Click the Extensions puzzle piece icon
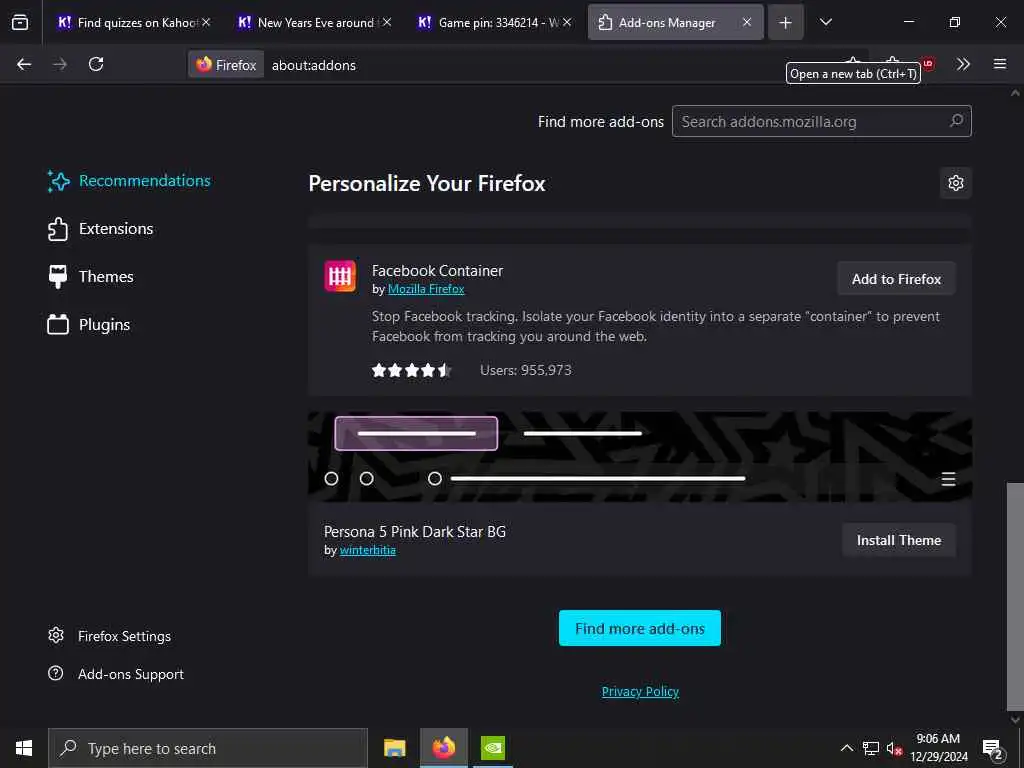The width and height of the screenshot is (1024, 768). pyautogui.click(x=58, y=229)
